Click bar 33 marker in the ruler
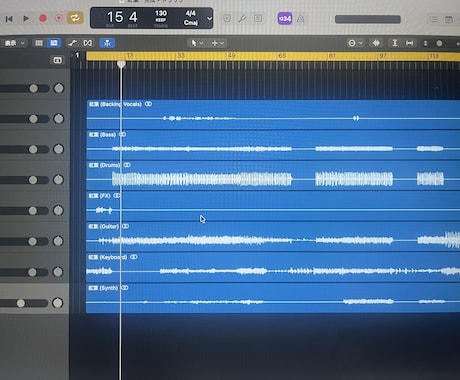 tap(181, 56)
